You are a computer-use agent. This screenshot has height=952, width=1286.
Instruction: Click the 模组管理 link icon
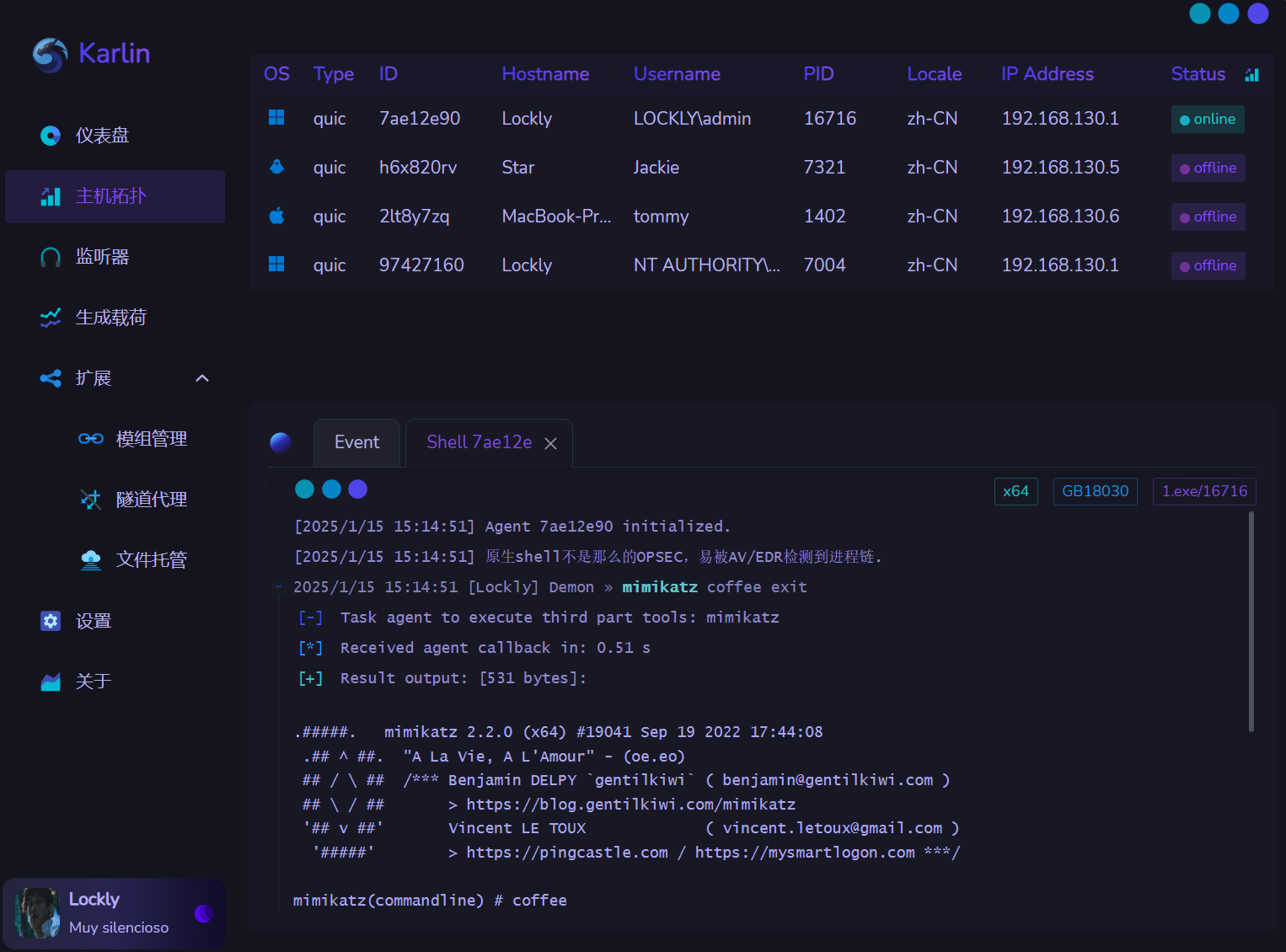(91, 439)
